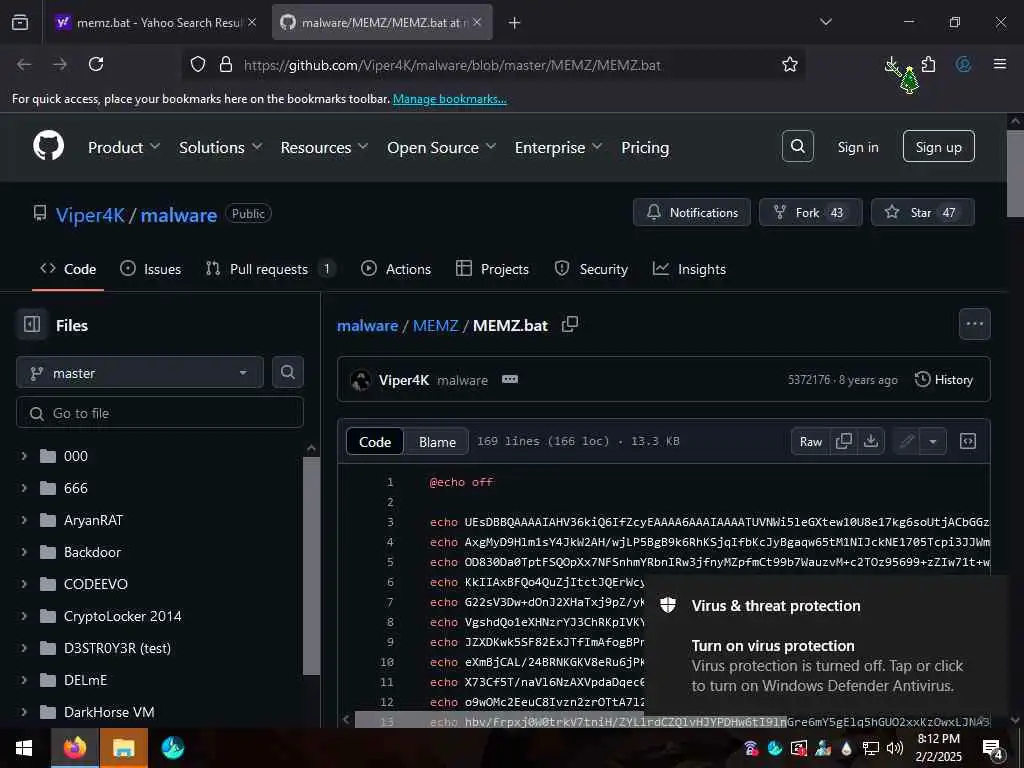
Task: Click the disabled edit pencil icon
Action: pos(906,441)
